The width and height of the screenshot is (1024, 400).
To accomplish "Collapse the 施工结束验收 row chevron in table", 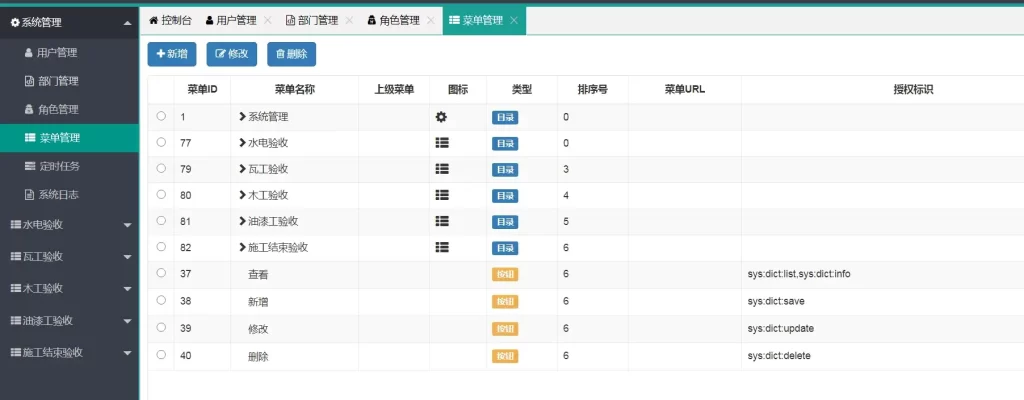I will click(242, 248).
